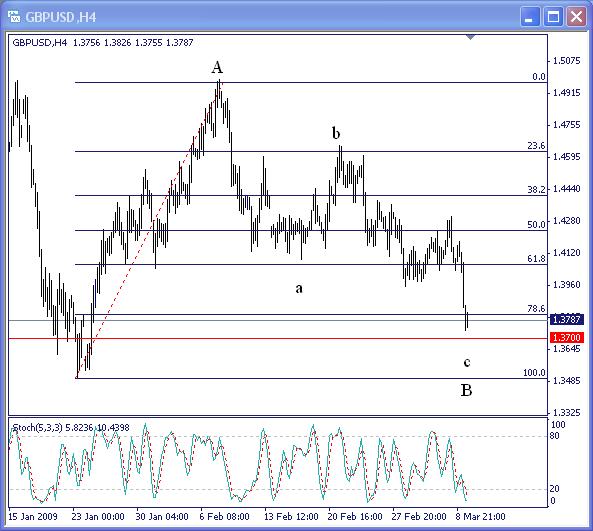Click the 20 Feb 16:00 time label
The width and height of the screenshot is (593, 531).
(x=355, y=517)
